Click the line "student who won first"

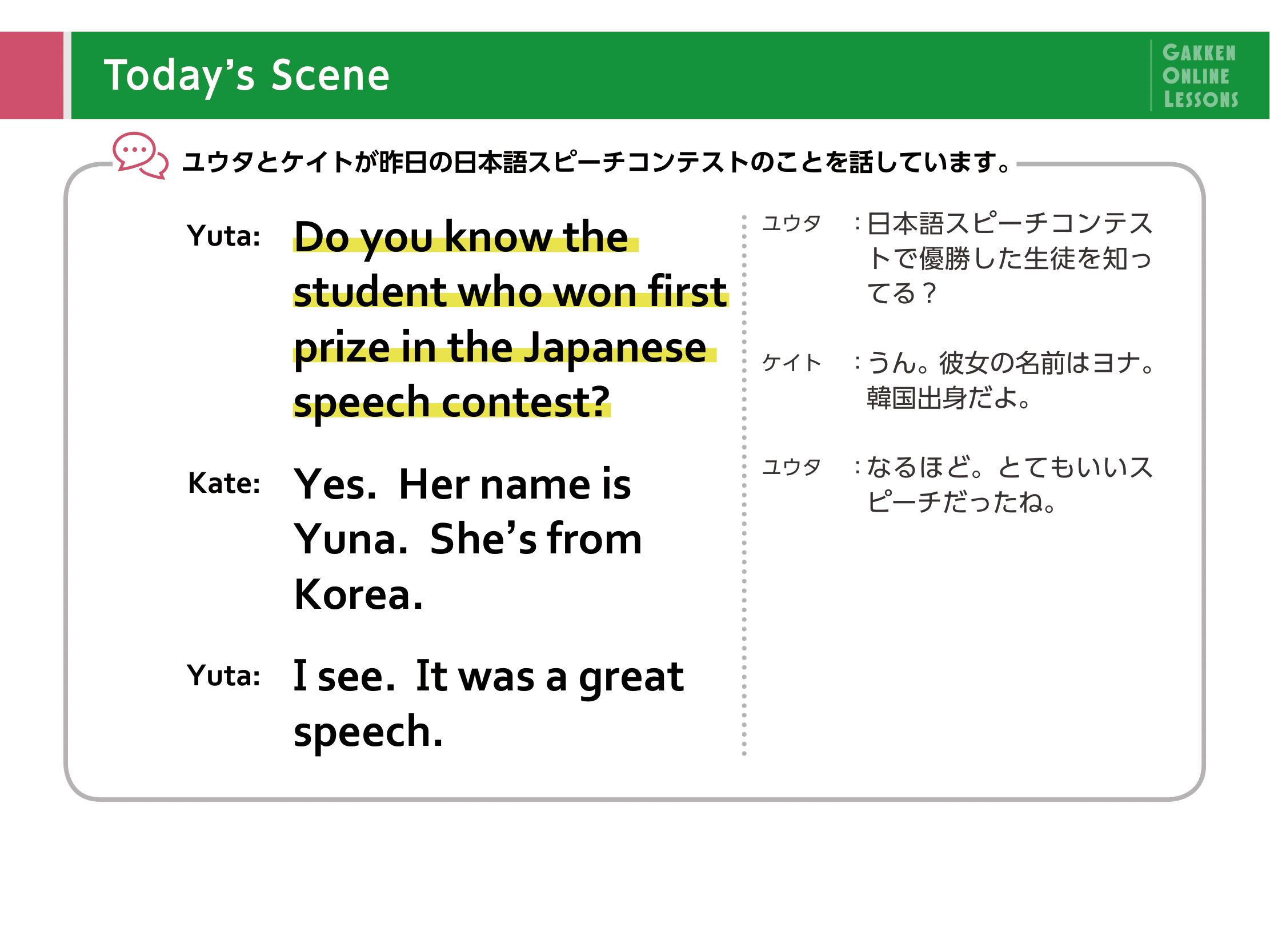click(510, 291)
